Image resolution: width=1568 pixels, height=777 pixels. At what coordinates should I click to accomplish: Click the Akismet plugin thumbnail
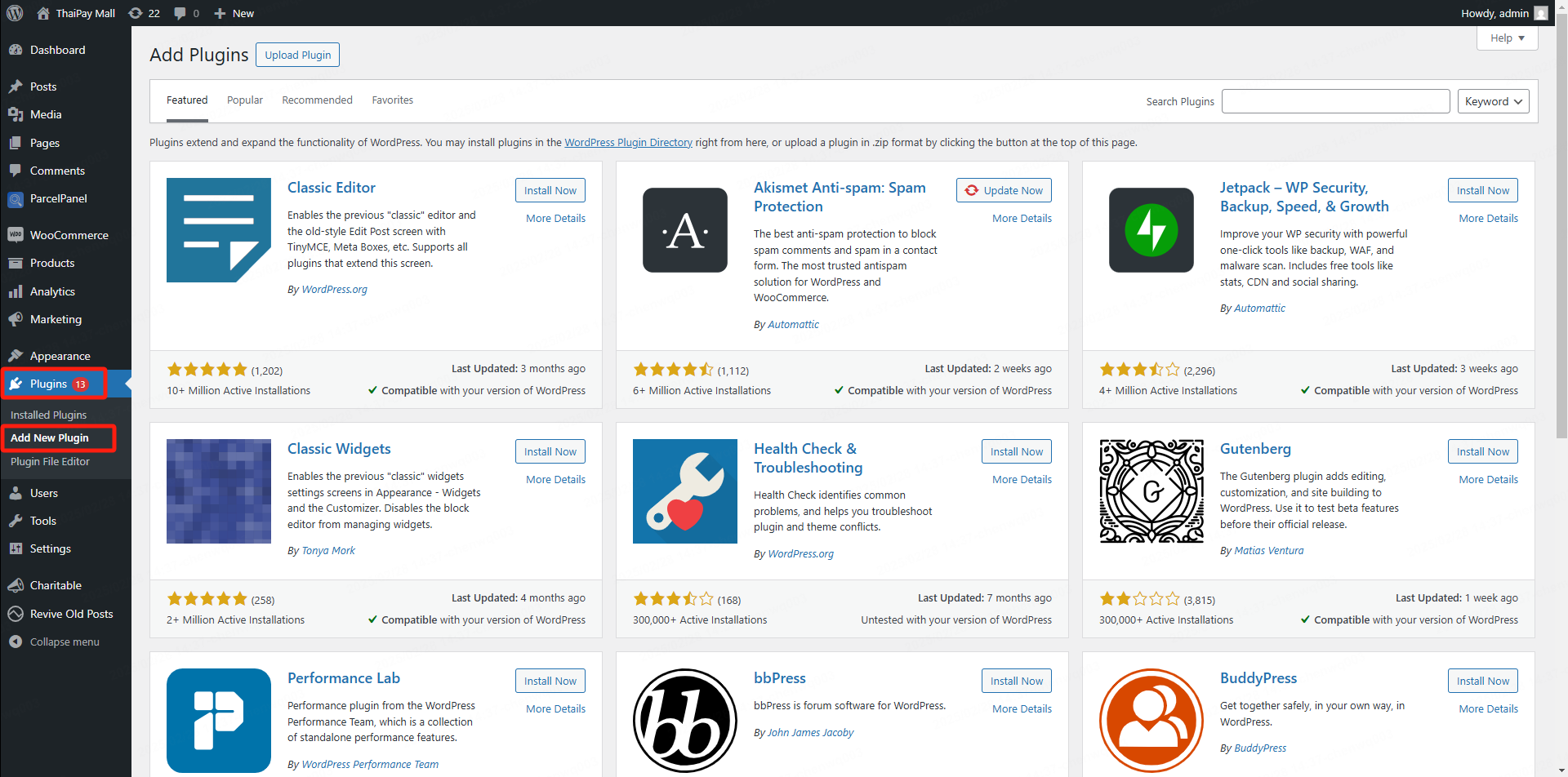coord(684,230)
